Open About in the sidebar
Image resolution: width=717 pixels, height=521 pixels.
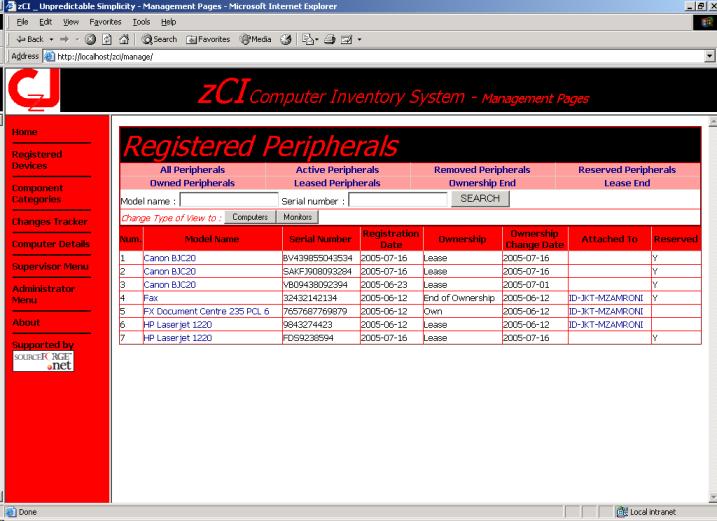click(26, 322)
